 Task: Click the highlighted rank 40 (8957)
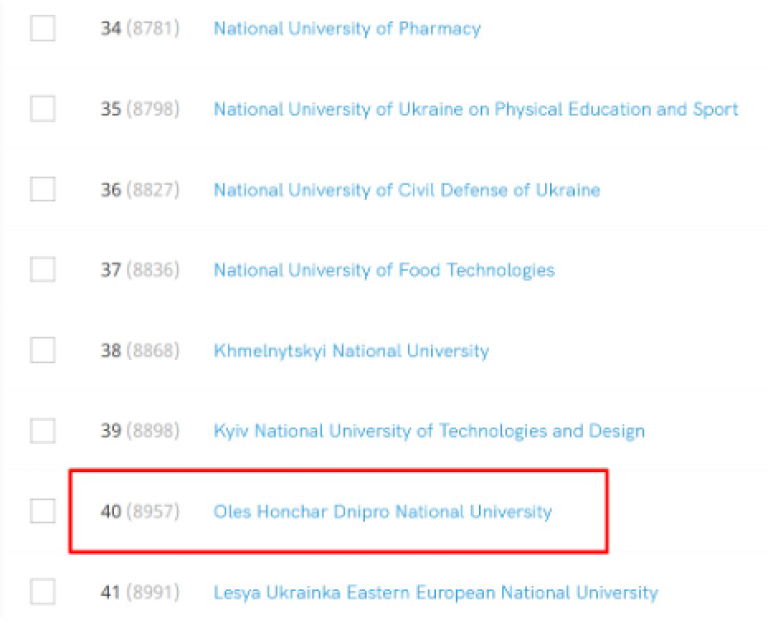pyautogui.click(x=139, y=512)
